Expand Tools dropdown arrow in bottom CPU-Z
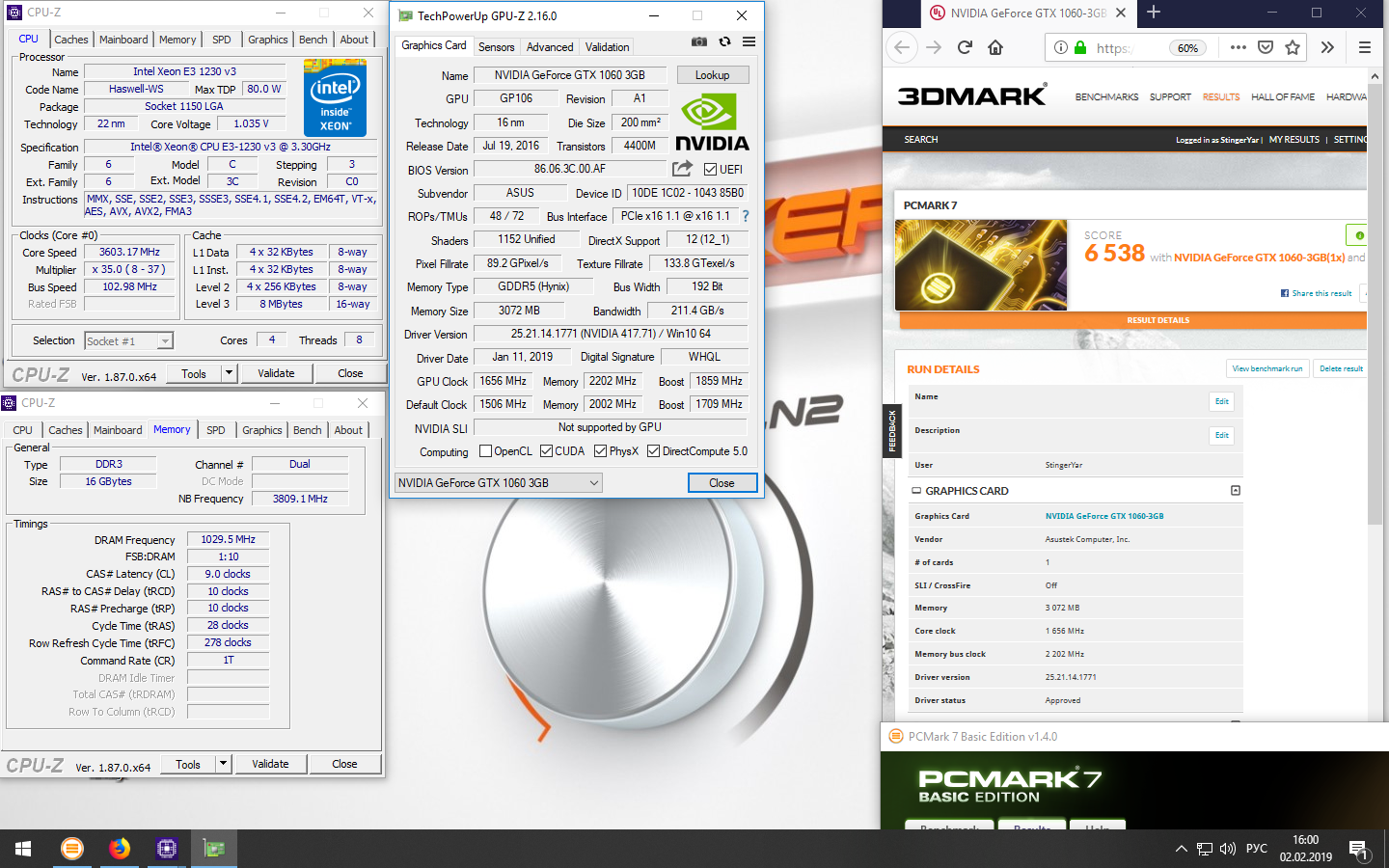This screenshot has width=1389, height=868. tap(223, 764)
